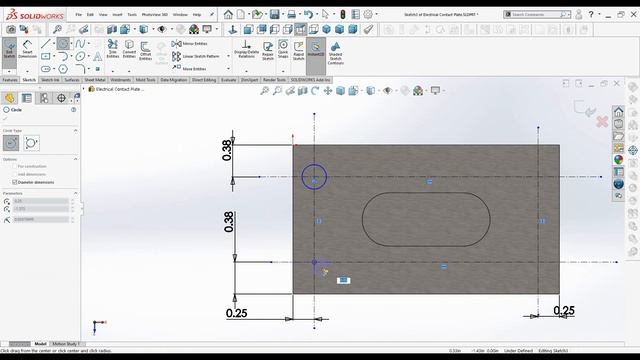Select the Perimeter Circle type
This screenshot has height=360, width=640.
31,143
